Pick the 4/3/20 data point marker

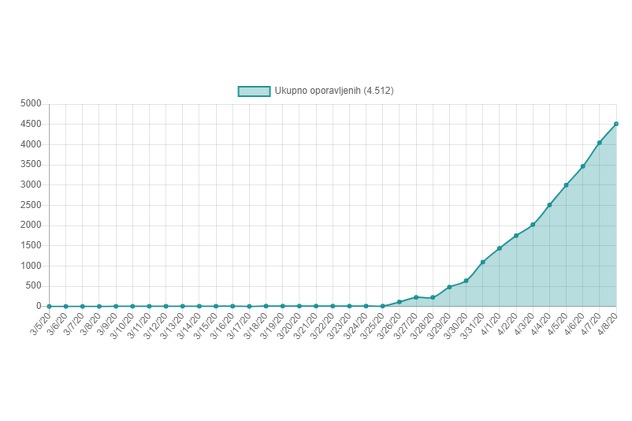(x=533, y=224)
